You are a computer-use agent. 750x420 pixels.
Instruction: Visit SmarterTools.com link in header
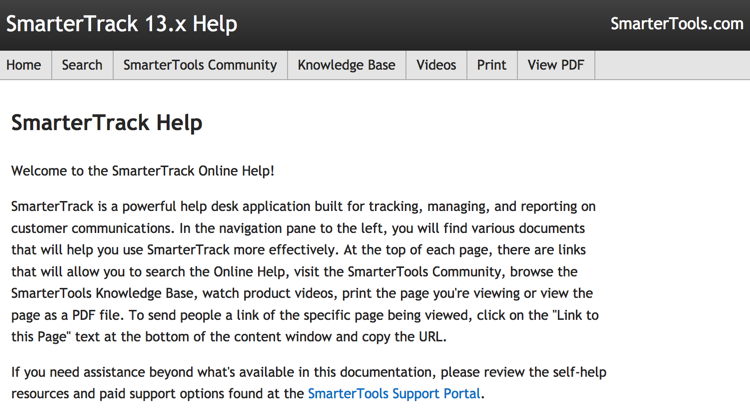[676, 24]
